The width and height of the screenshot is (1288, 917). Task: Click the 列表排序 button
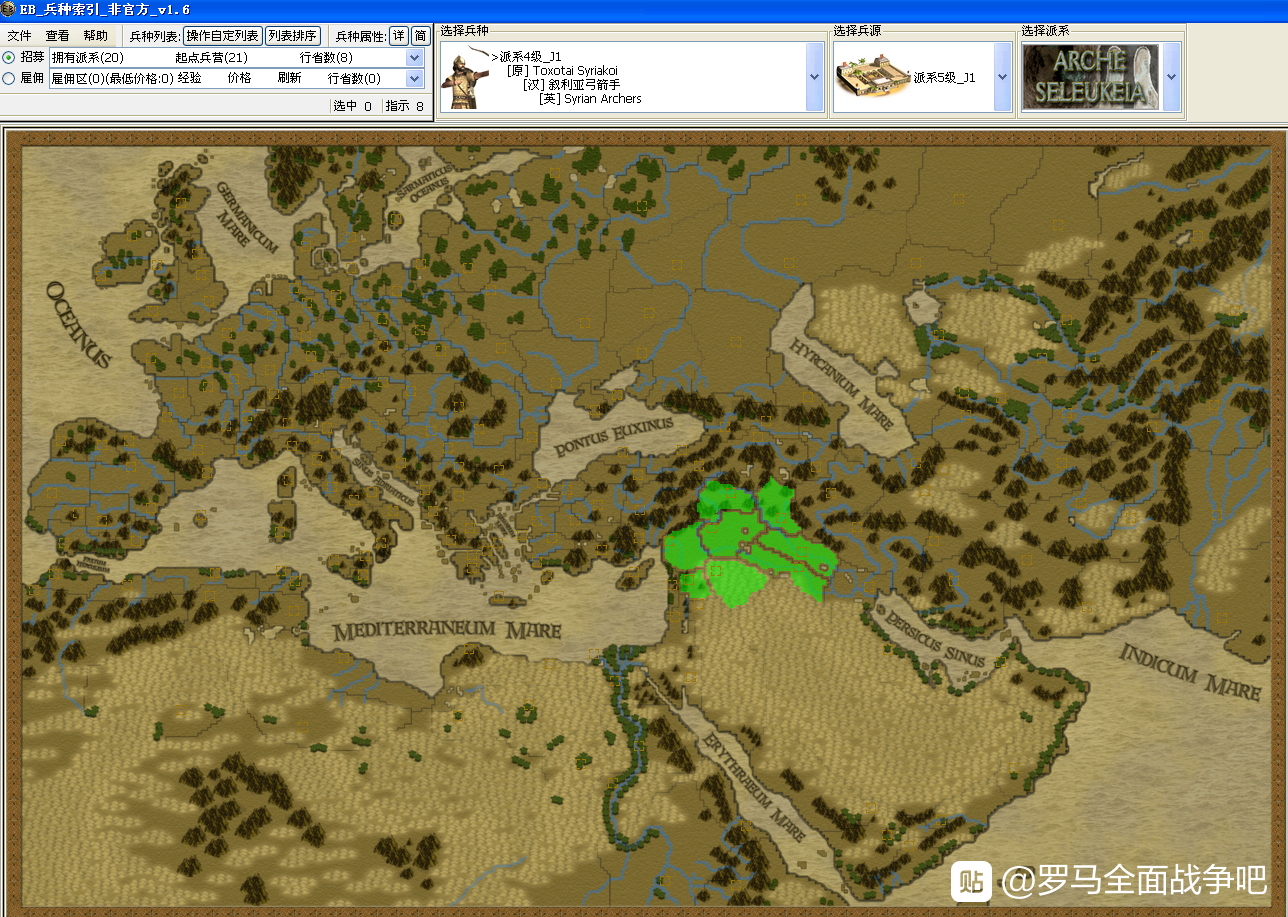(293, 35)
